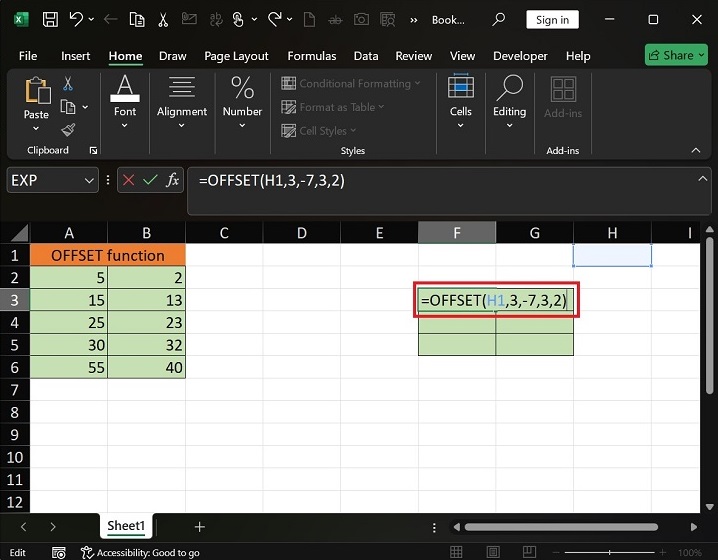Open the Copy options dropdown arrow in Clipboard group

coord(86,107)
